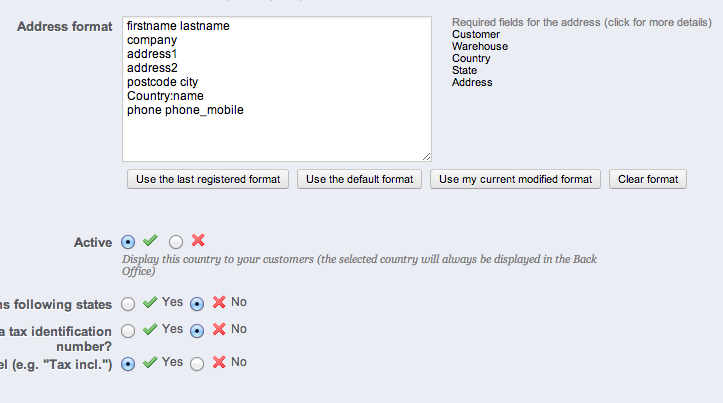The height and width of the screenshot is (403, 723).
Task: Select Yes radio for following states
Action: point(127,303)
